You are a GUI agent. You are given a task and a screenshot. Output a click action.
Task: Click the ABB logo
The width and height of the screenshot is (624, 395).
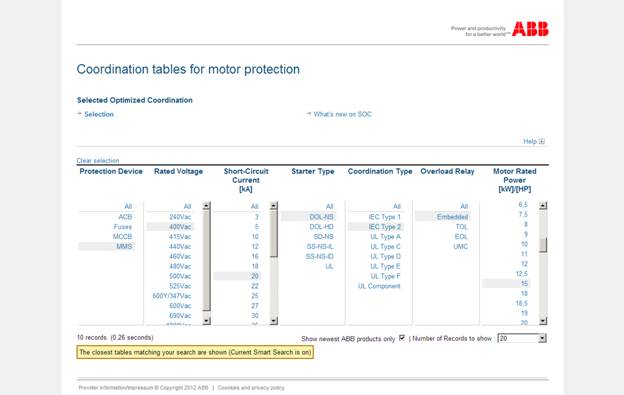(x=530, y=29)
